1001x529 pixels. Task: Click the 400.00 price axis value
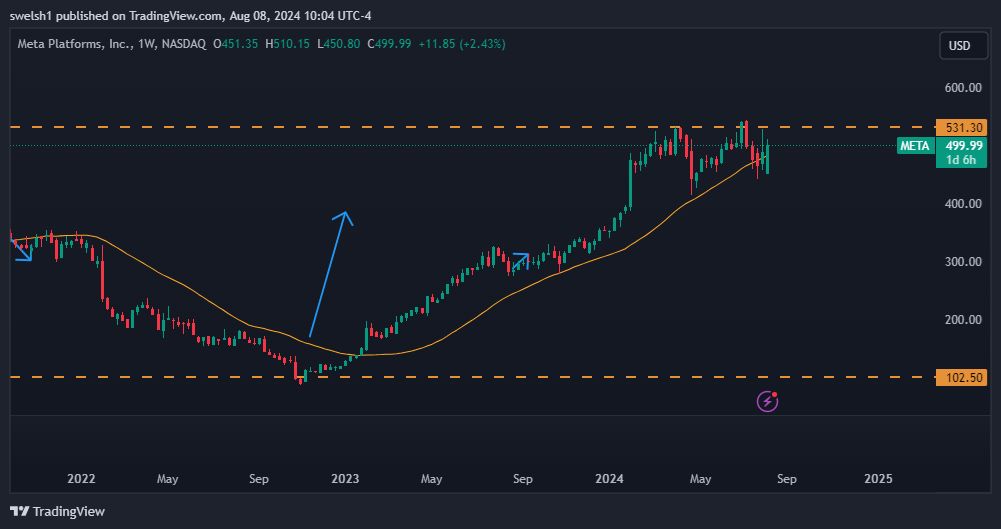963,204
